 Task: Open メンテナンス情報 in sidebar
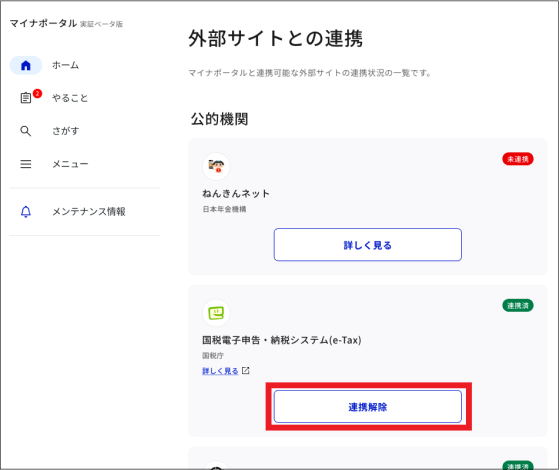[89, 211]
